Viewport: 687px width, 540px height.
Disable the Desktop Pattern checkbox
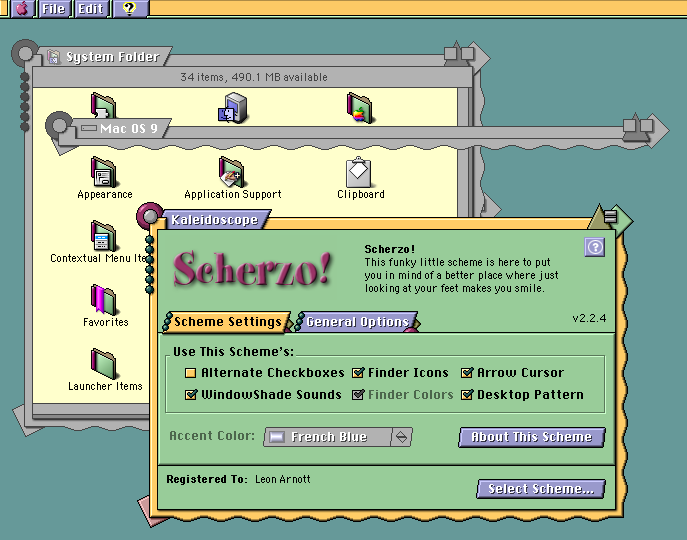[x=467, y=395]
